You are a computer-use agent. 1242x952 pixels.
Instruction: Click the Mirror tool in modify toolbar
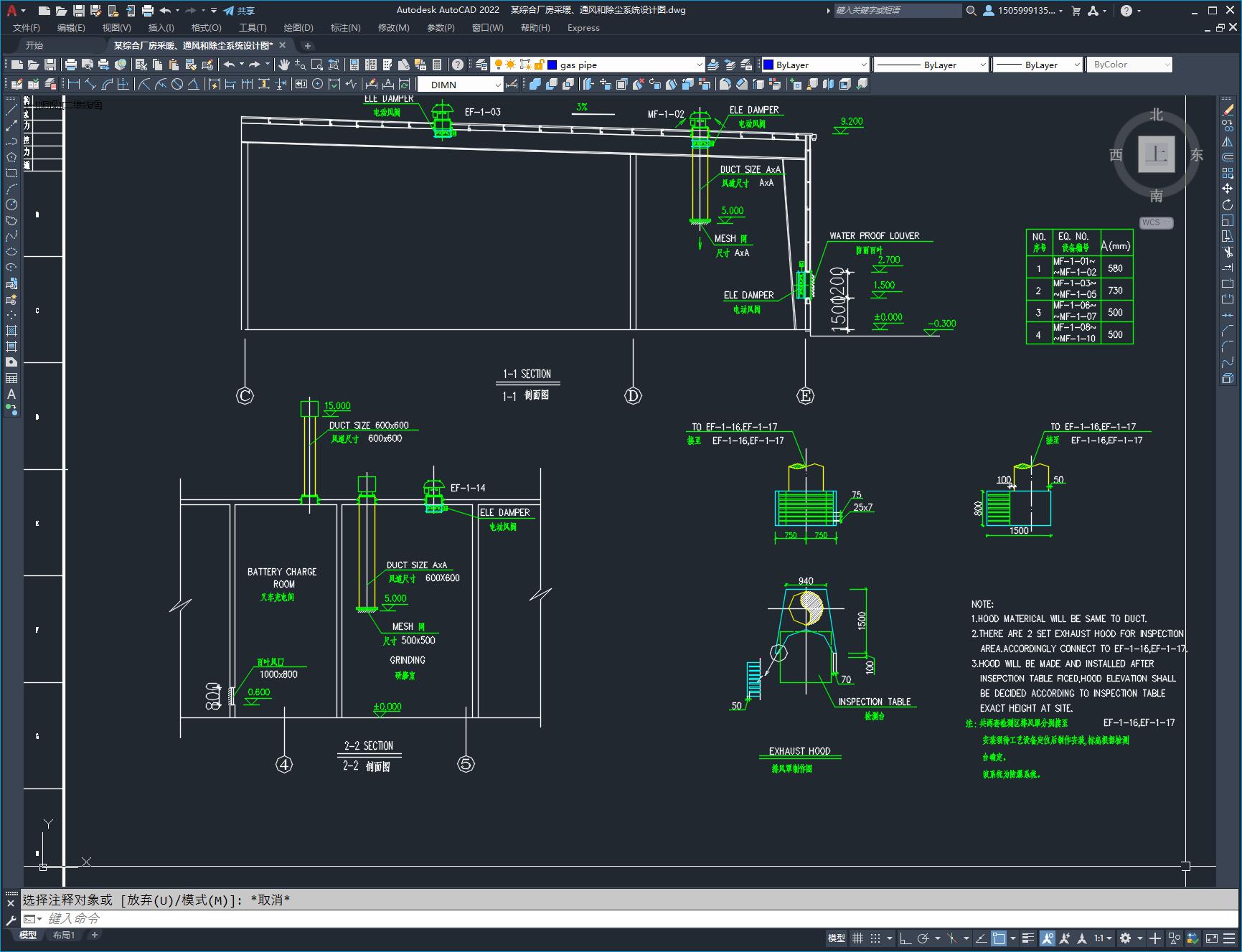point(1228,141)
